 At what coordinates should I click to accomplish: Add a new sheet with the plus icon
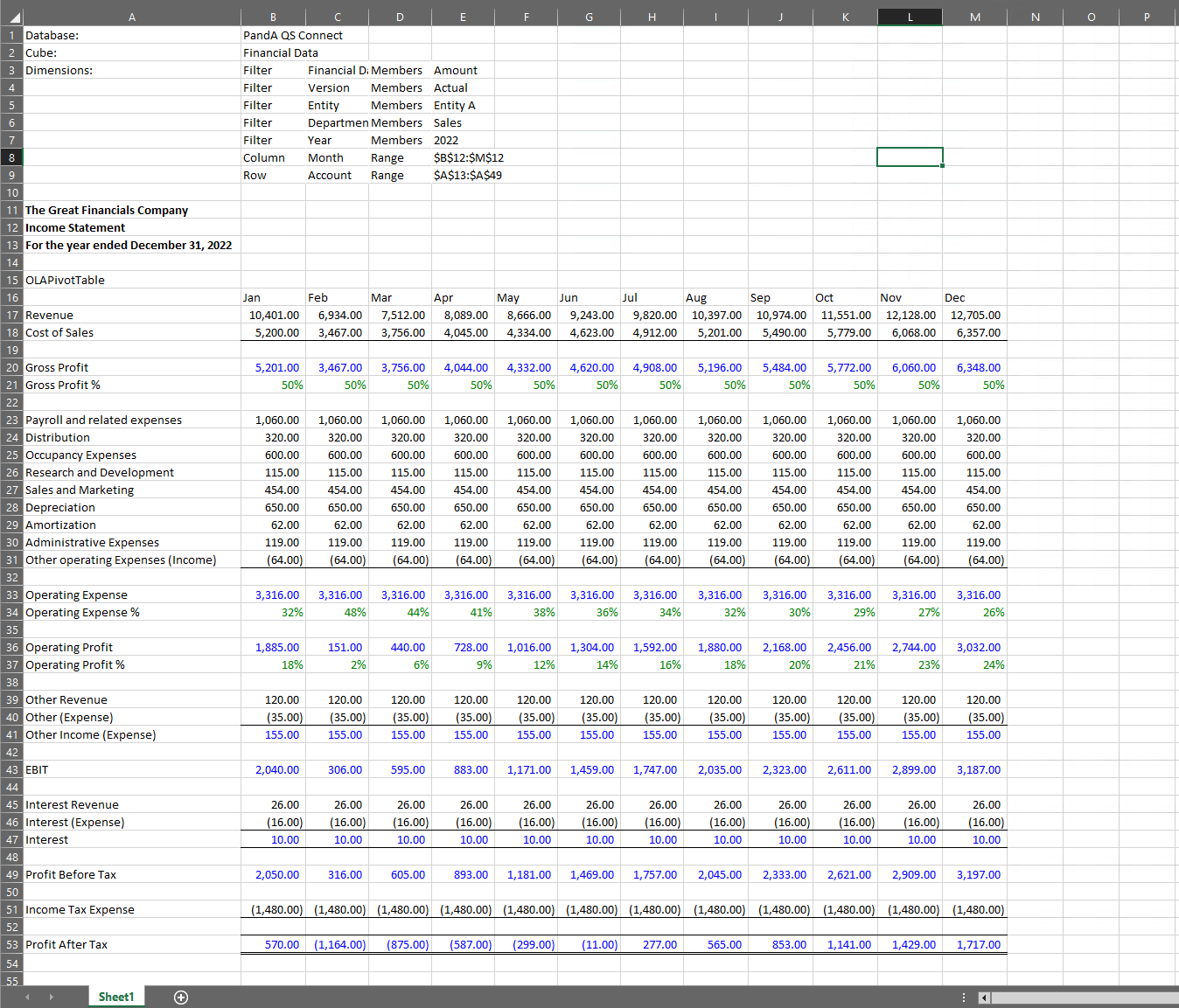tap(181, 998)
